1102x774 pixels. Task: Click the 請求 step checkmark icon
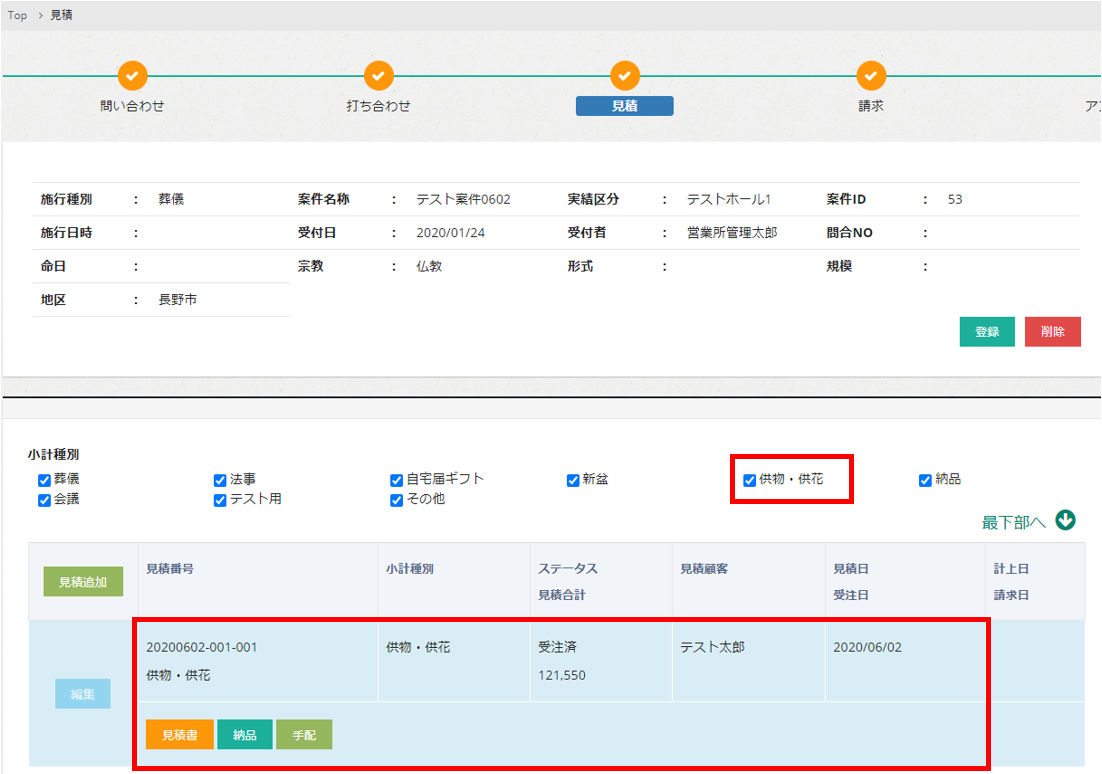click(x=871, y=76)
